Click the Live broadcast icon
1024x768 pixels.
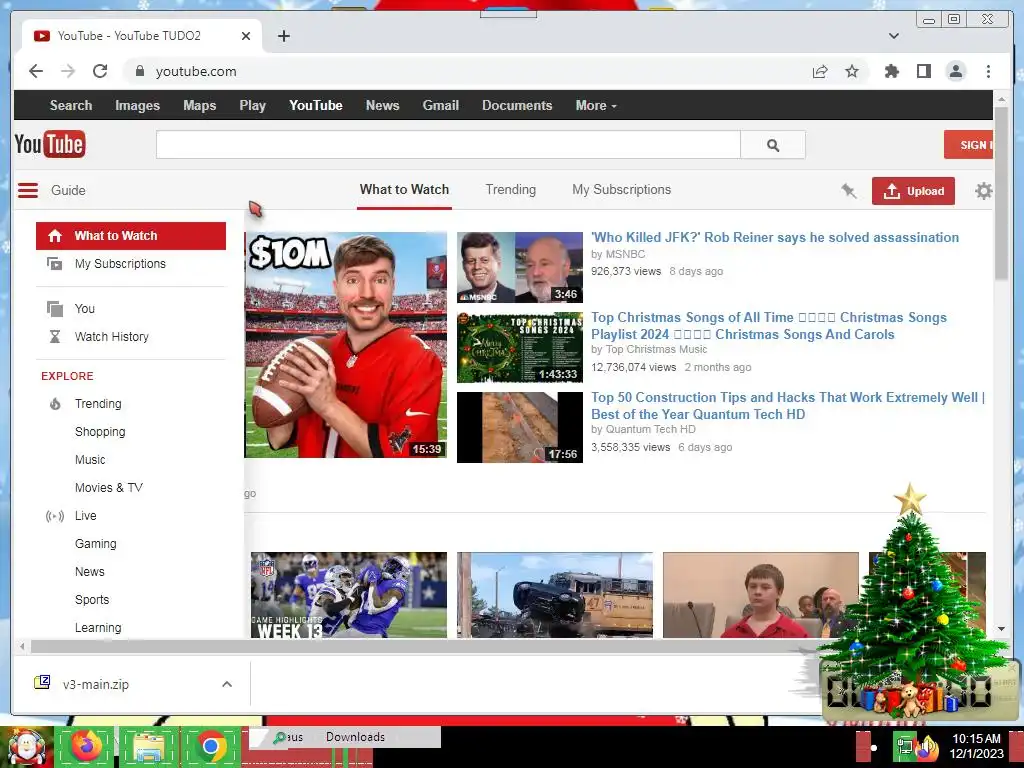pos(55,516)
